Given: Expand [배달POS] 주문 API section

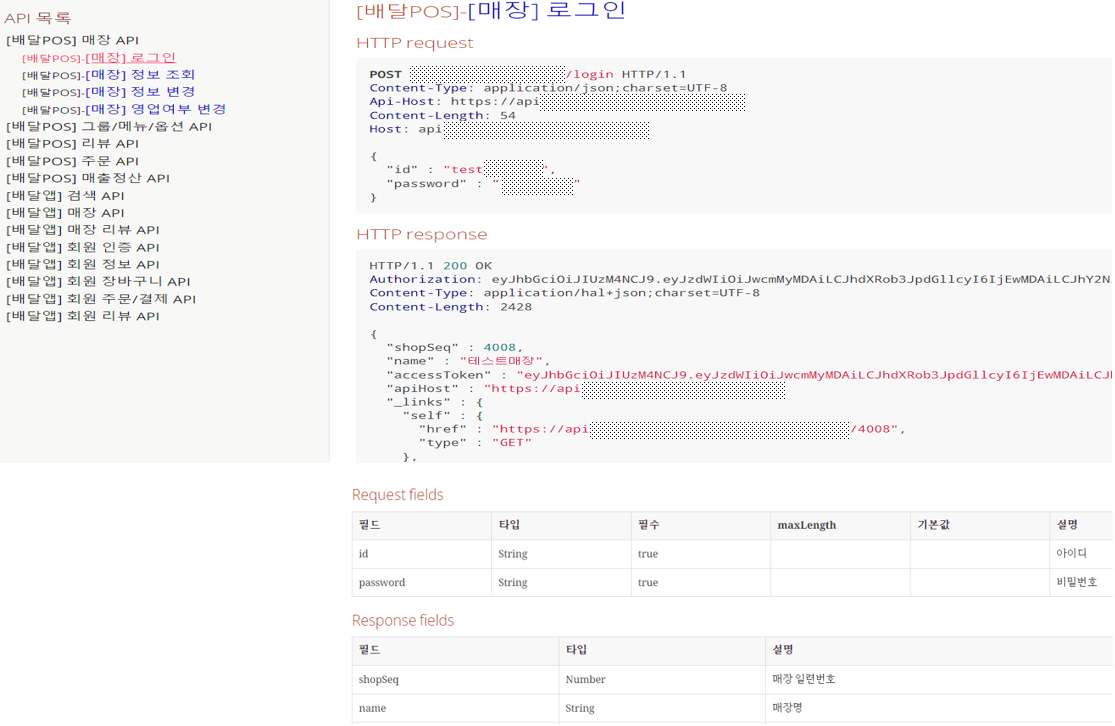Looking at the screenshot, I should (x=73, y=161).
